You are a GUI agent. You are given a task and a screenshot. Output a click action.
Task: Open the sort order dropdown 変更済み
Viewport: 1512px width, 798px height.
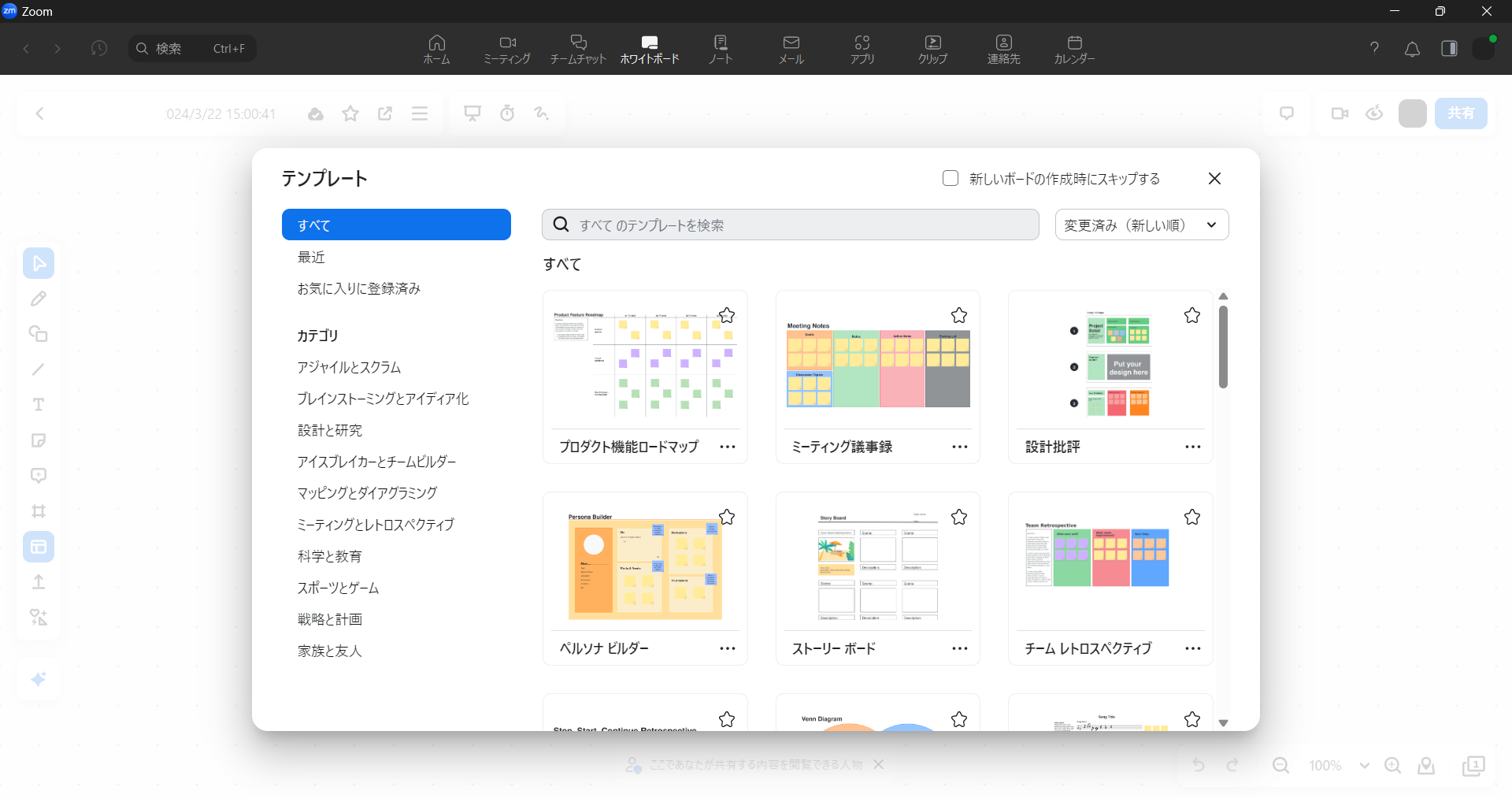point(1141,225)
